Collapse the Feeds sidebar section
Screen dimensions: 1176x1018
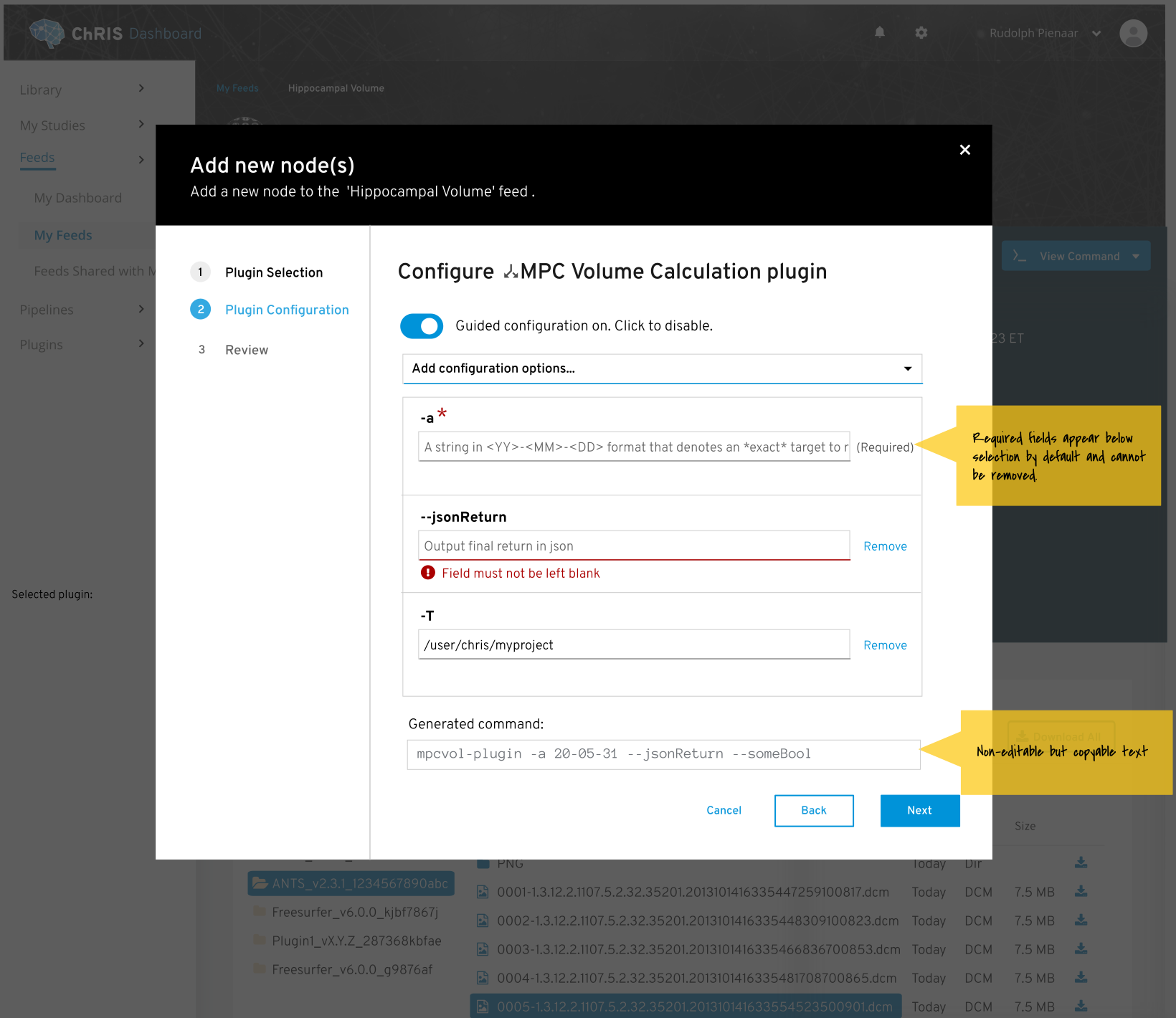[141, 159]
